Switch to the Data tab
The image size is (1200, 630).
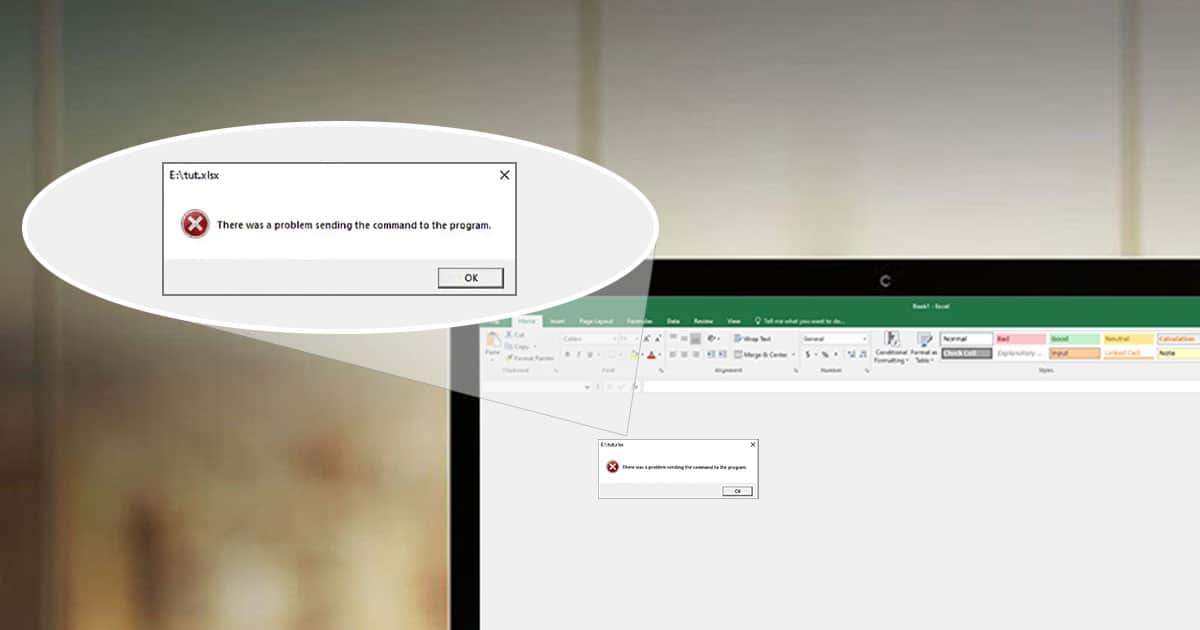click(x=673, y=321)
